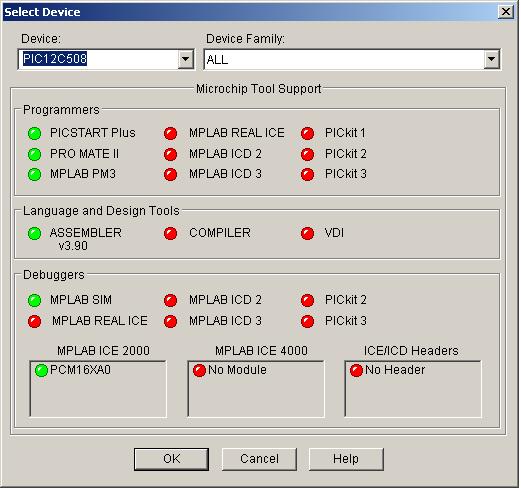
Task: Click the ICE/ICD Headers heading
Action: coord(411,351)
